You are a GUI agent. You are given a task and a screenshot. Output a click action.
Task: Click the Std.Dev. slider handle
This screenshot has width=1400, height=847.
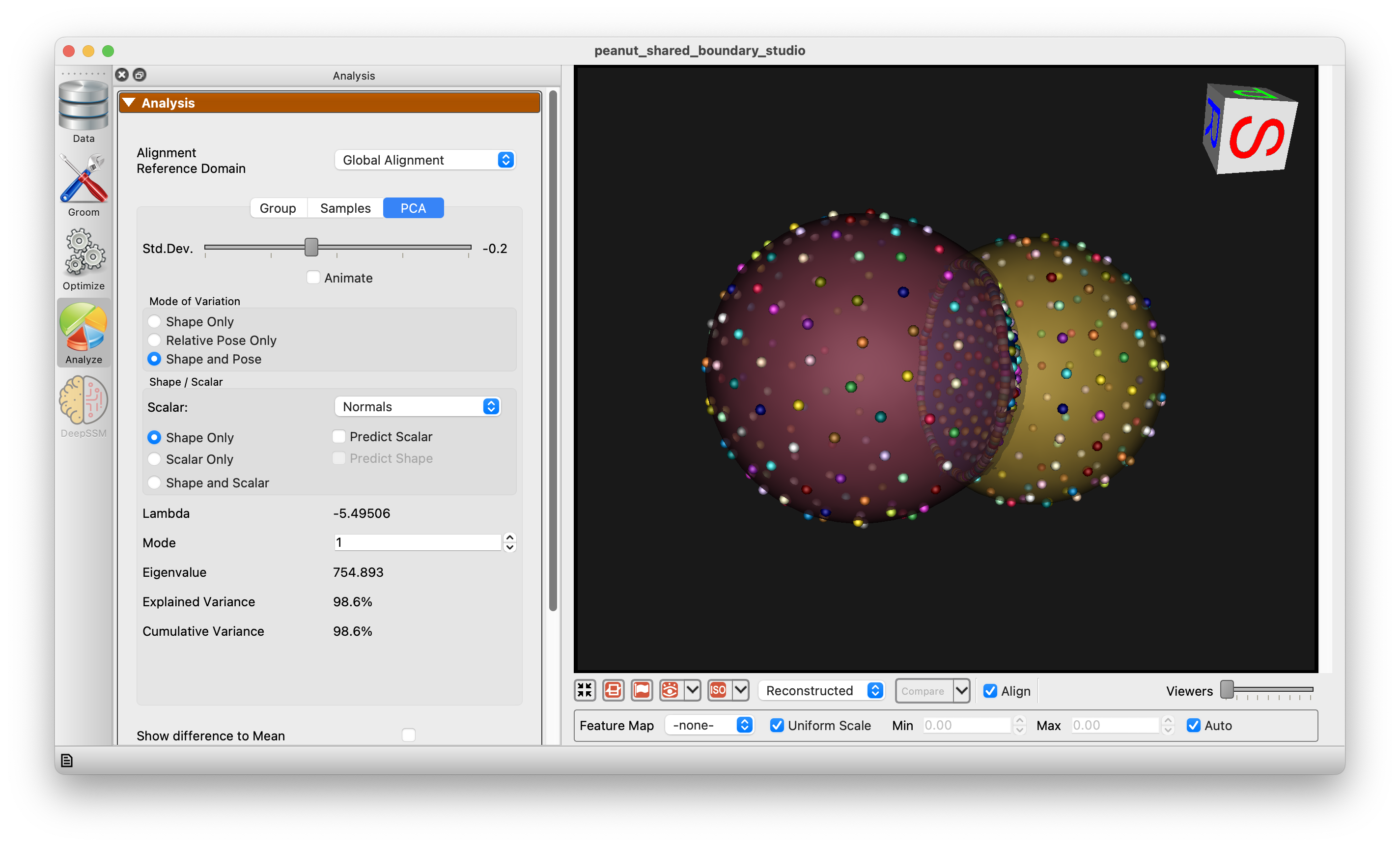click(311, 247)
